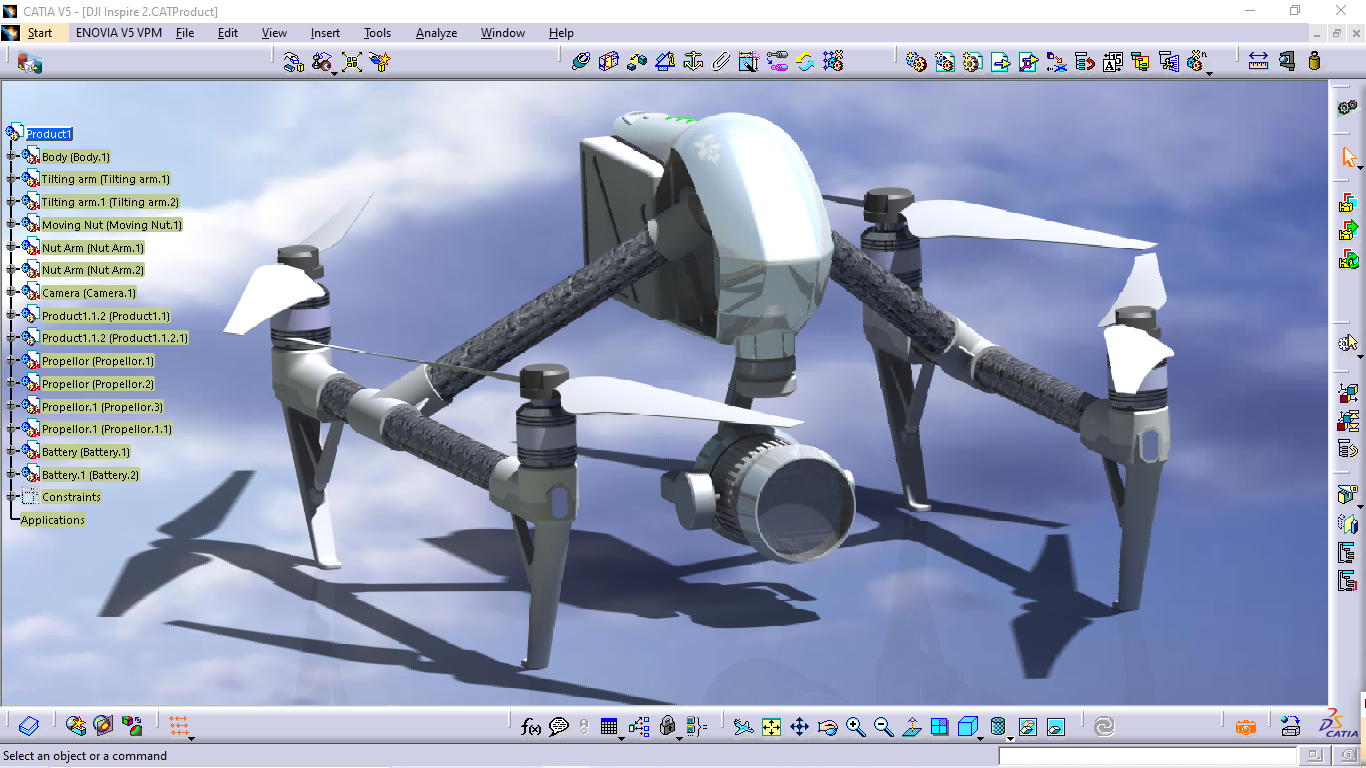The height and width of the screenshot is (768, 1366).
Task: Click the Fix Component anchor icon
Action: tap(693, 62)
